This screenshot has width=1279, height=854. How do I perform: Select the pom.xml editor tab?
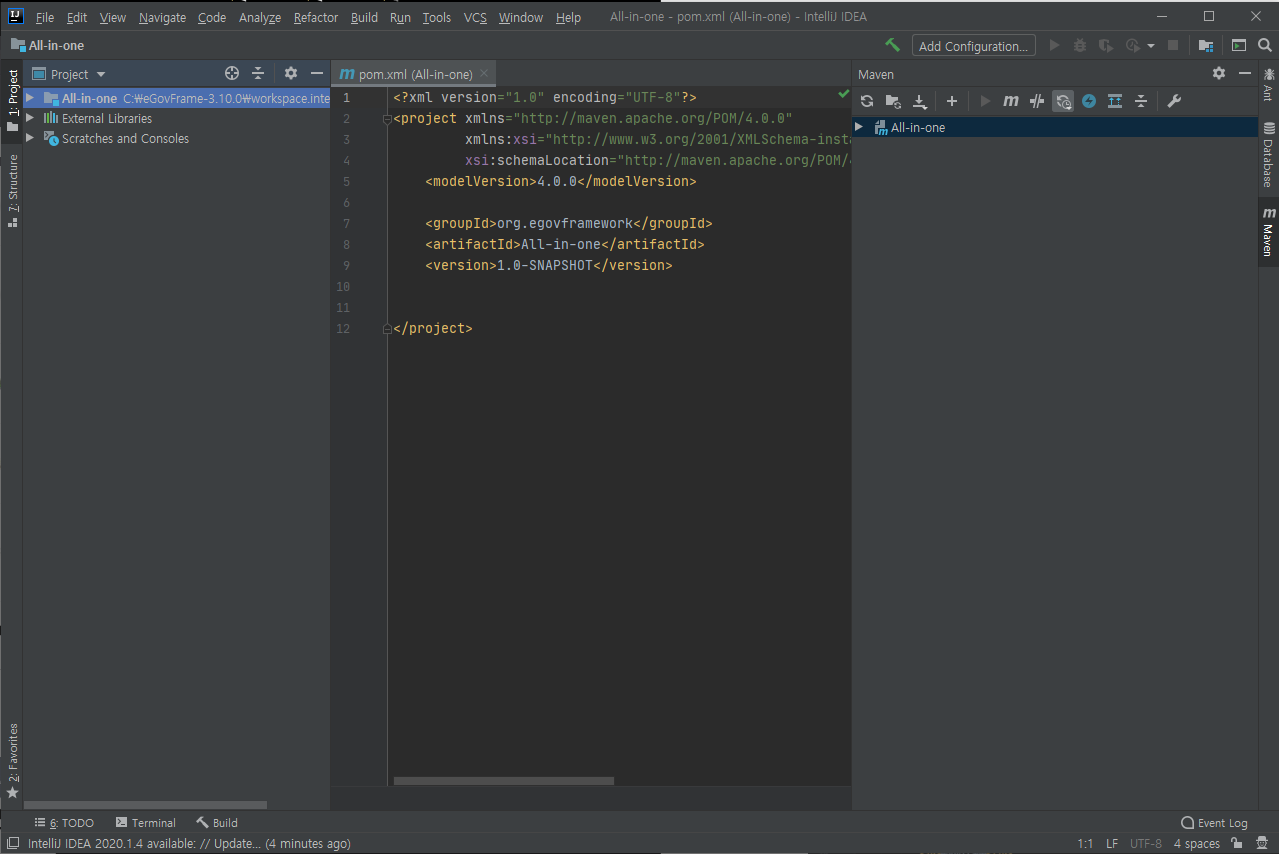(x=411, y=73)
